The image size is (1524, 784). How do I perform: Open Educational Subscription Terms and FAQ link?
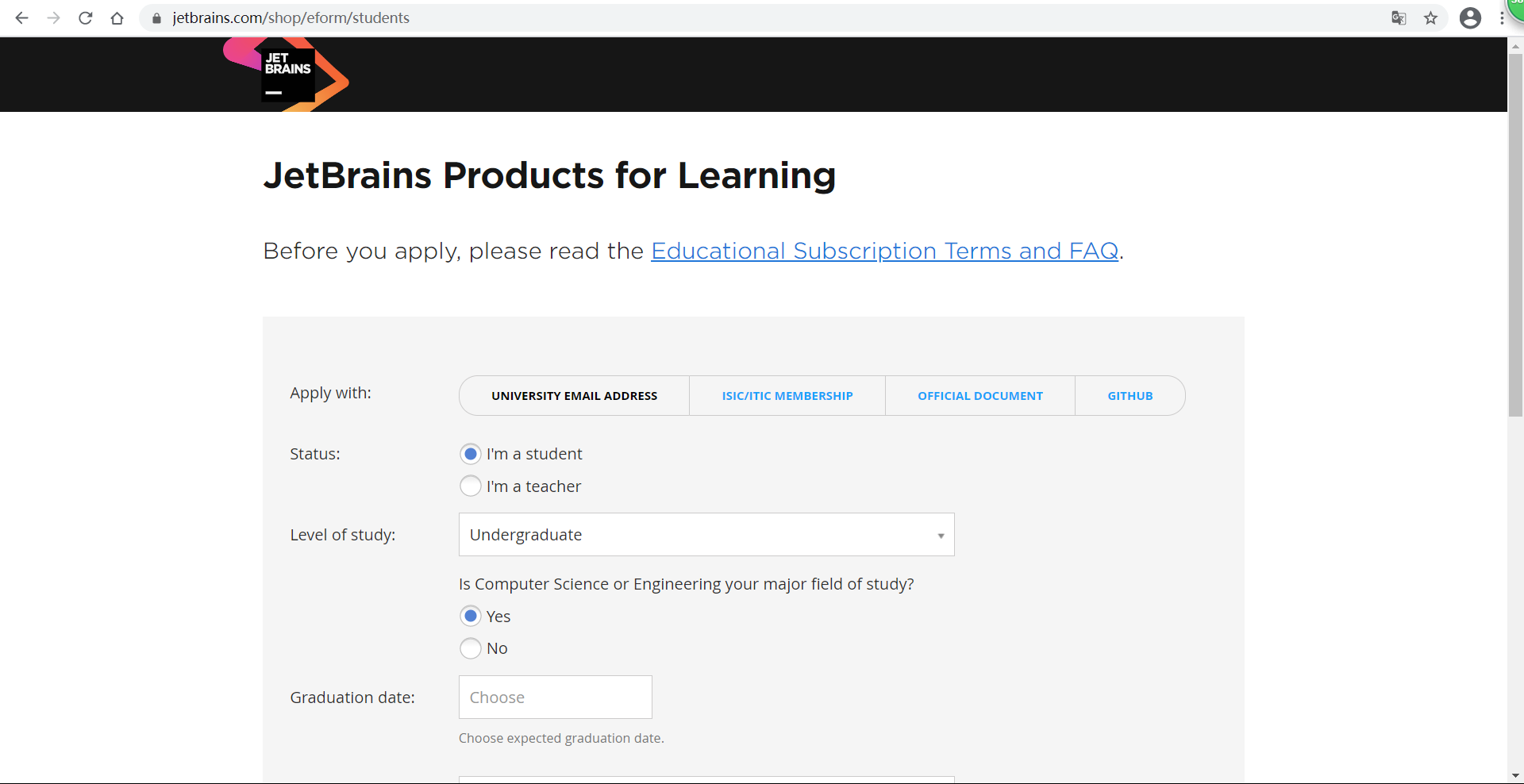tap(884, 251)
